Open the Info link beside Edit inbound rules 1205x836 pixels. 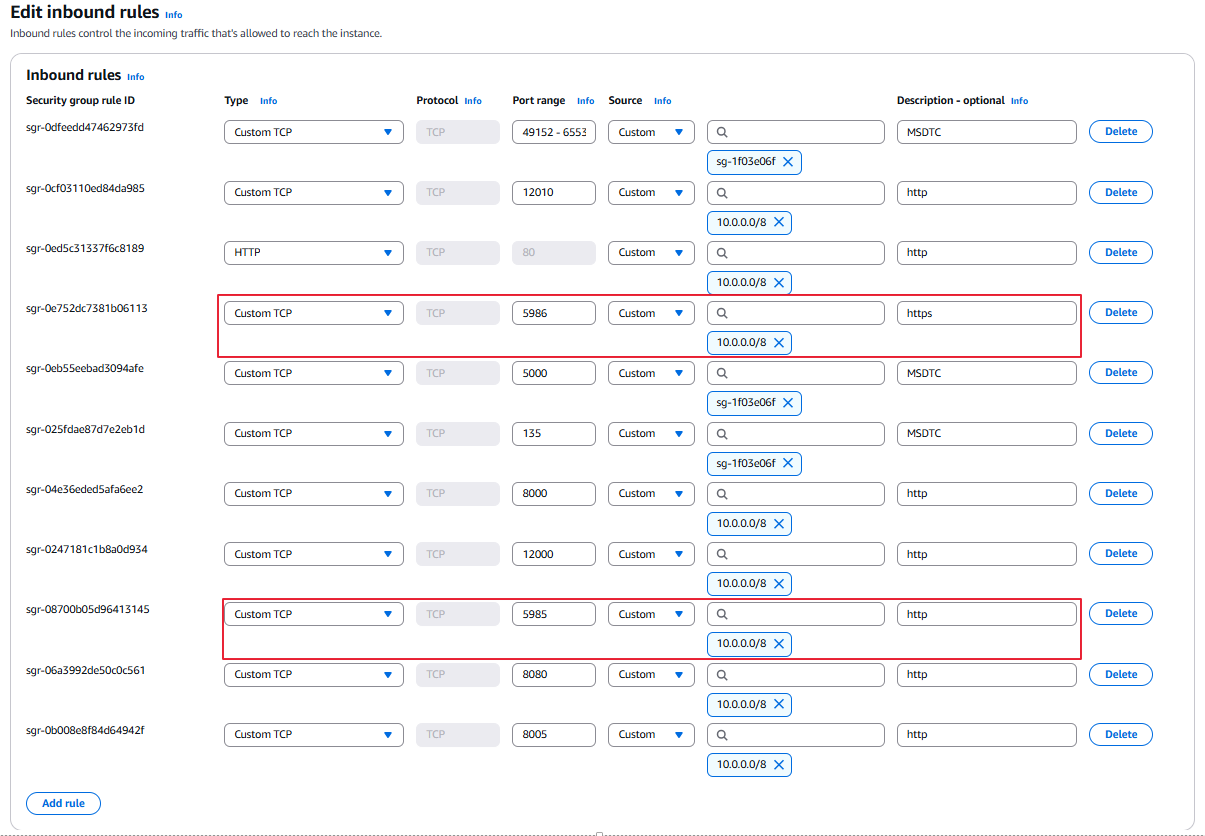pyautogui.click(x=174, y=15)
